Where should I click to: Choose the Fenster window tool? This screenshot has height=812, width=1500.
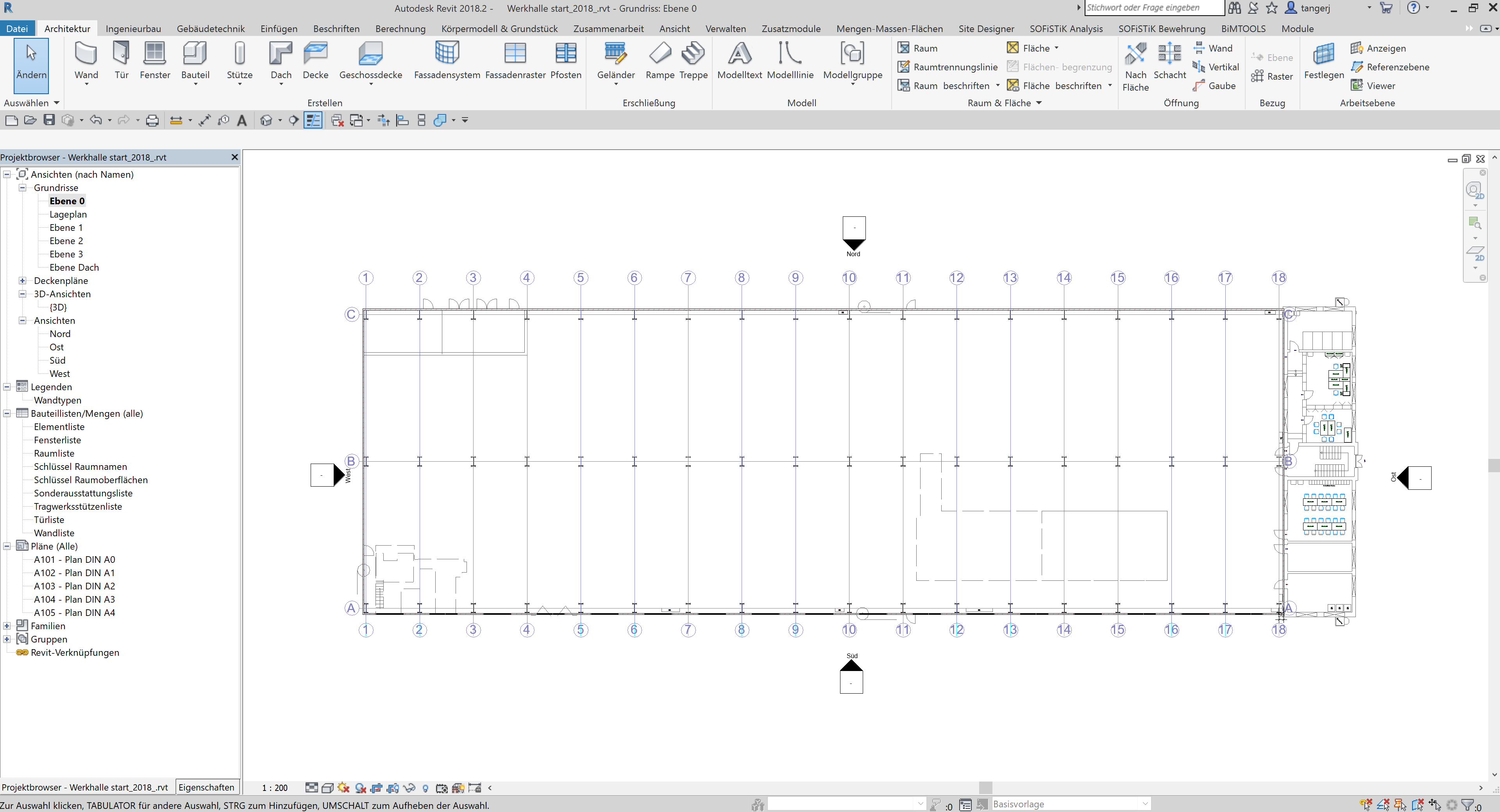155,61
